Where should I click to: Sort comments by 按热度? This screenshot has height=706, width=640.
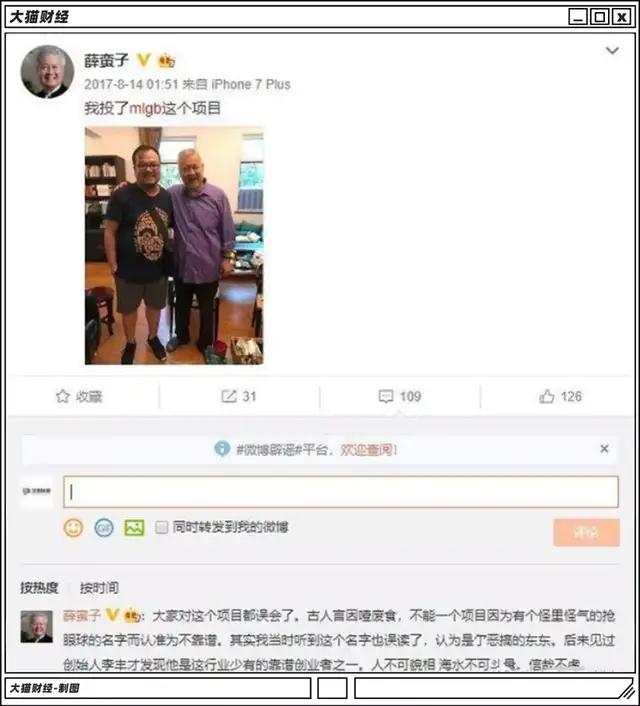39,588
